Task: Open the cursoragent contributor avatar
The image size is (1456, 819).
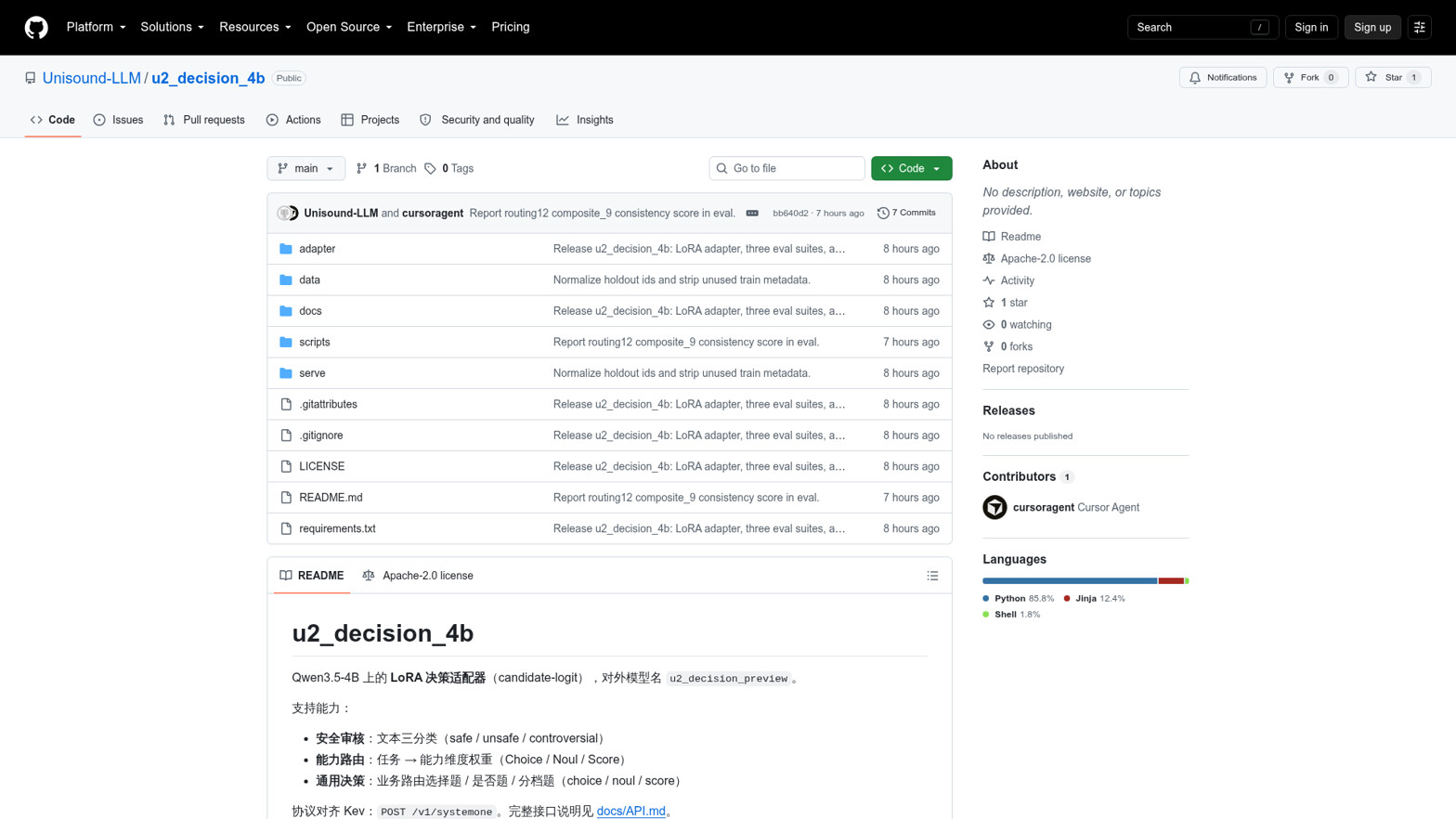Action: coord(994,507)
